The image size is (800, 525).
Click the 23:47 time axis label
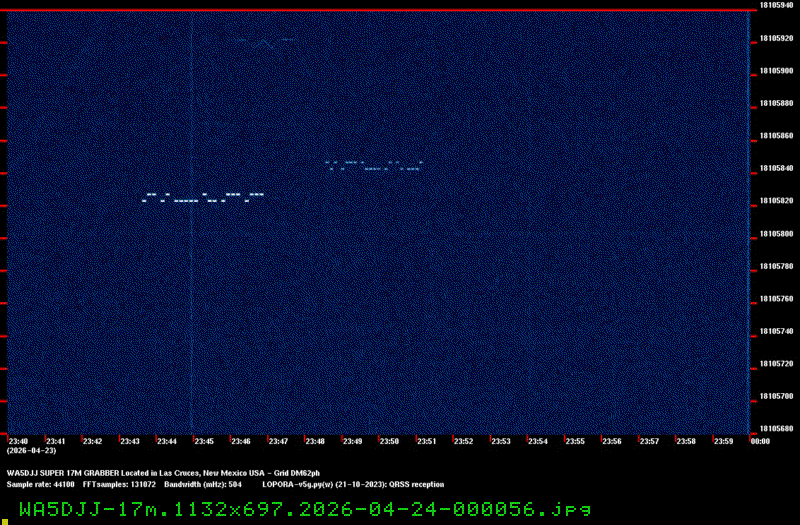point(278,441)
